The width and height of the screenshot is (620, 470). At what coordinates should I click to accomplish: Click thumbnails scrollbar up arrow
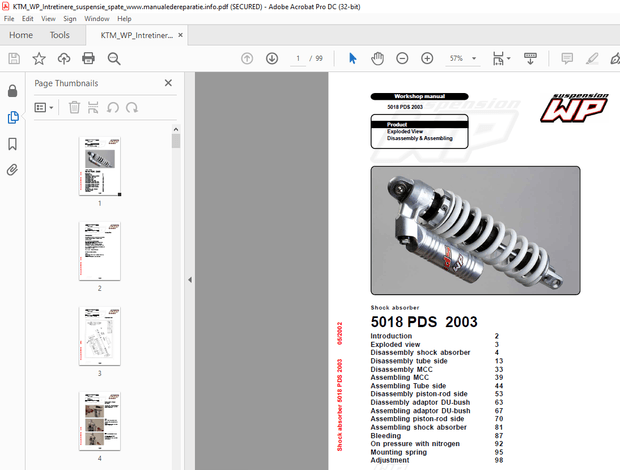(176, 129)
